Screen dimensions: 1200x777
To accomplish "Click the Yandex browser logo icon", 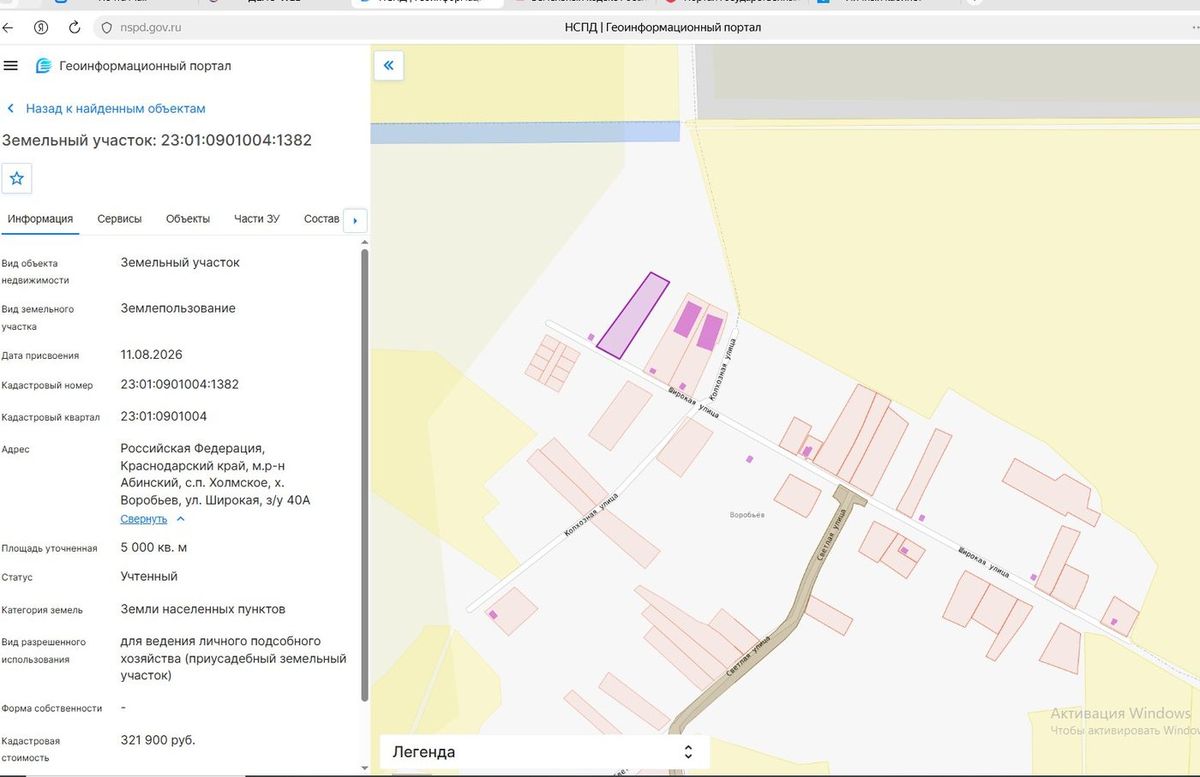I will tap(41, 28).
